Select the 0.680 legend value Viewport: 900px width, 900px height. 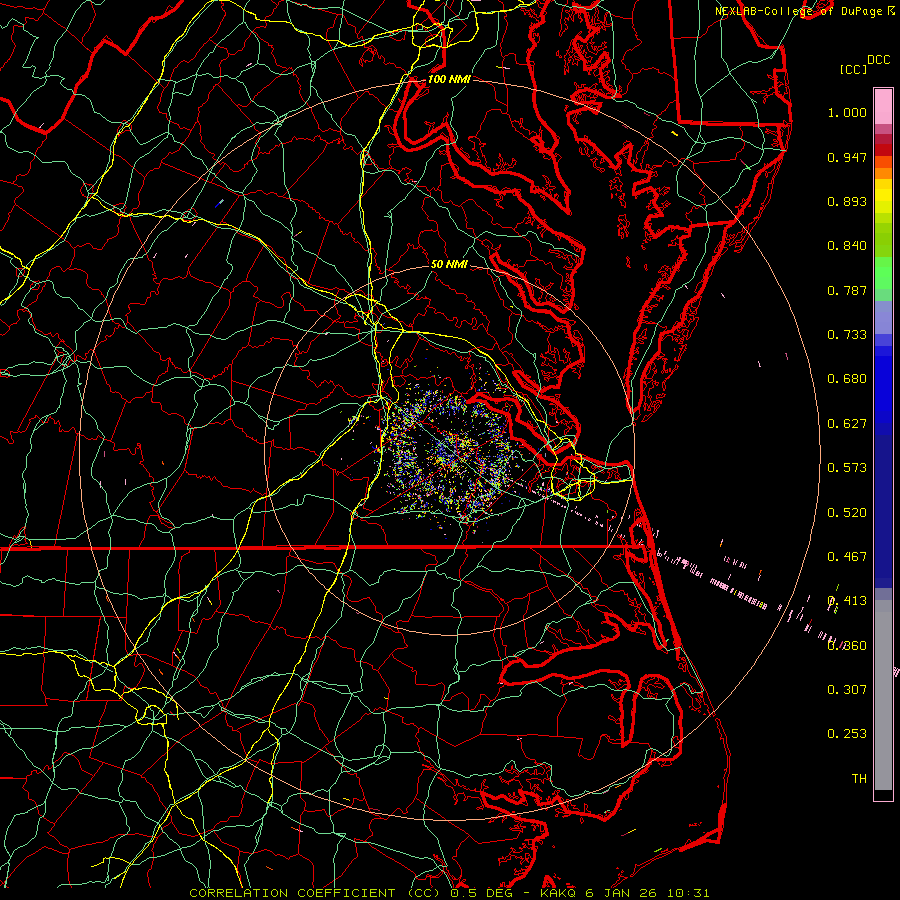click(847, 379)
